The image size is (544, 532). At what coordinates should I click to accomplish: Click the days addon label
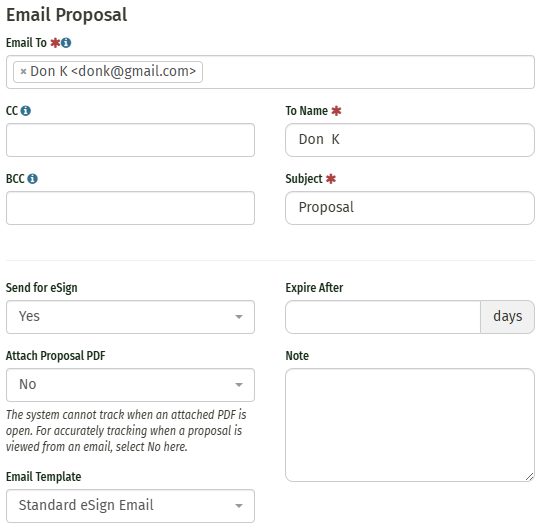point(508,317)
